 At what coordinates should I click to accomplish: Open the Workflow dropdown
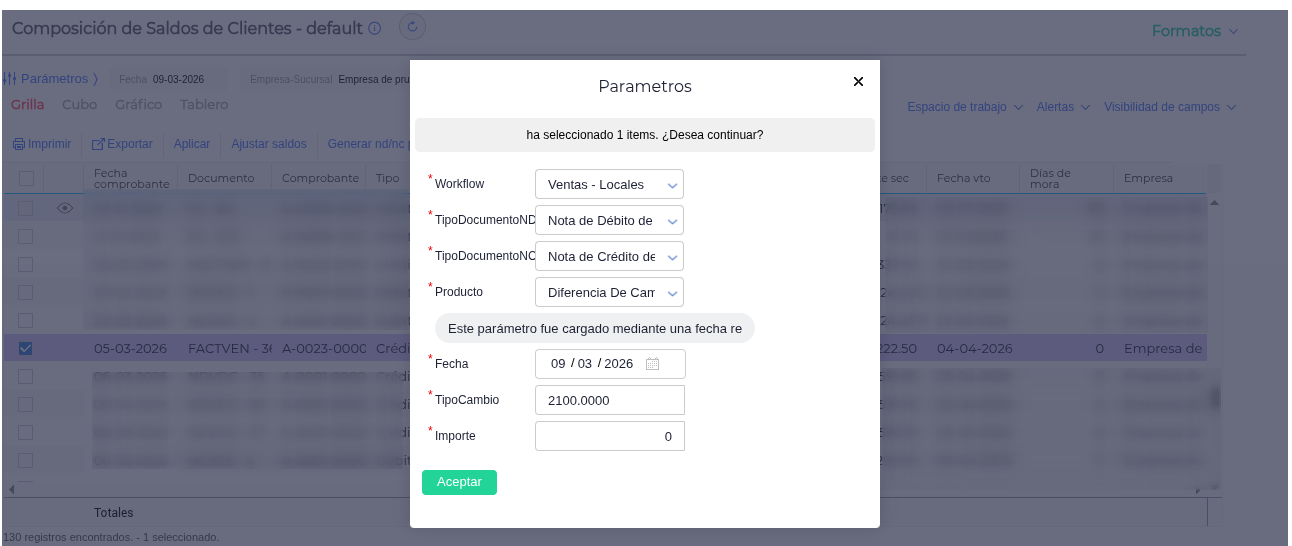[x=609, y=184]
